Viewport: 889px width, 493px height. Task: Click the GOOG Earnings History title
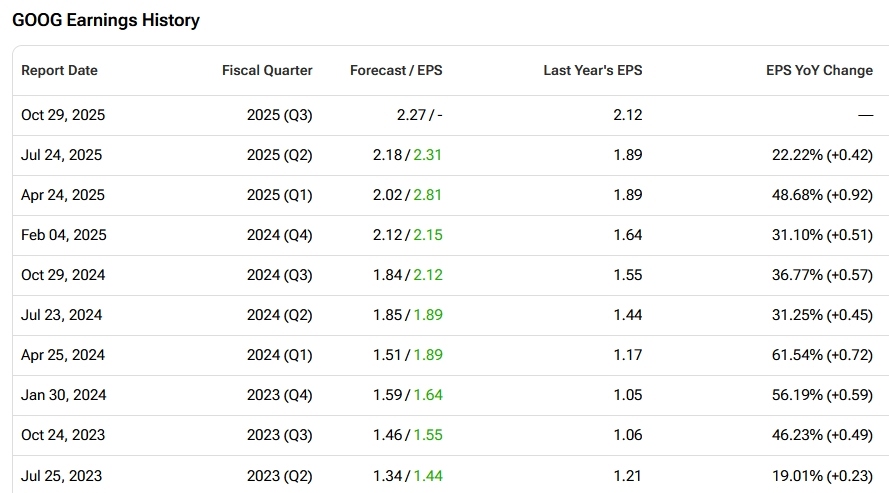[x=106, y=20]
